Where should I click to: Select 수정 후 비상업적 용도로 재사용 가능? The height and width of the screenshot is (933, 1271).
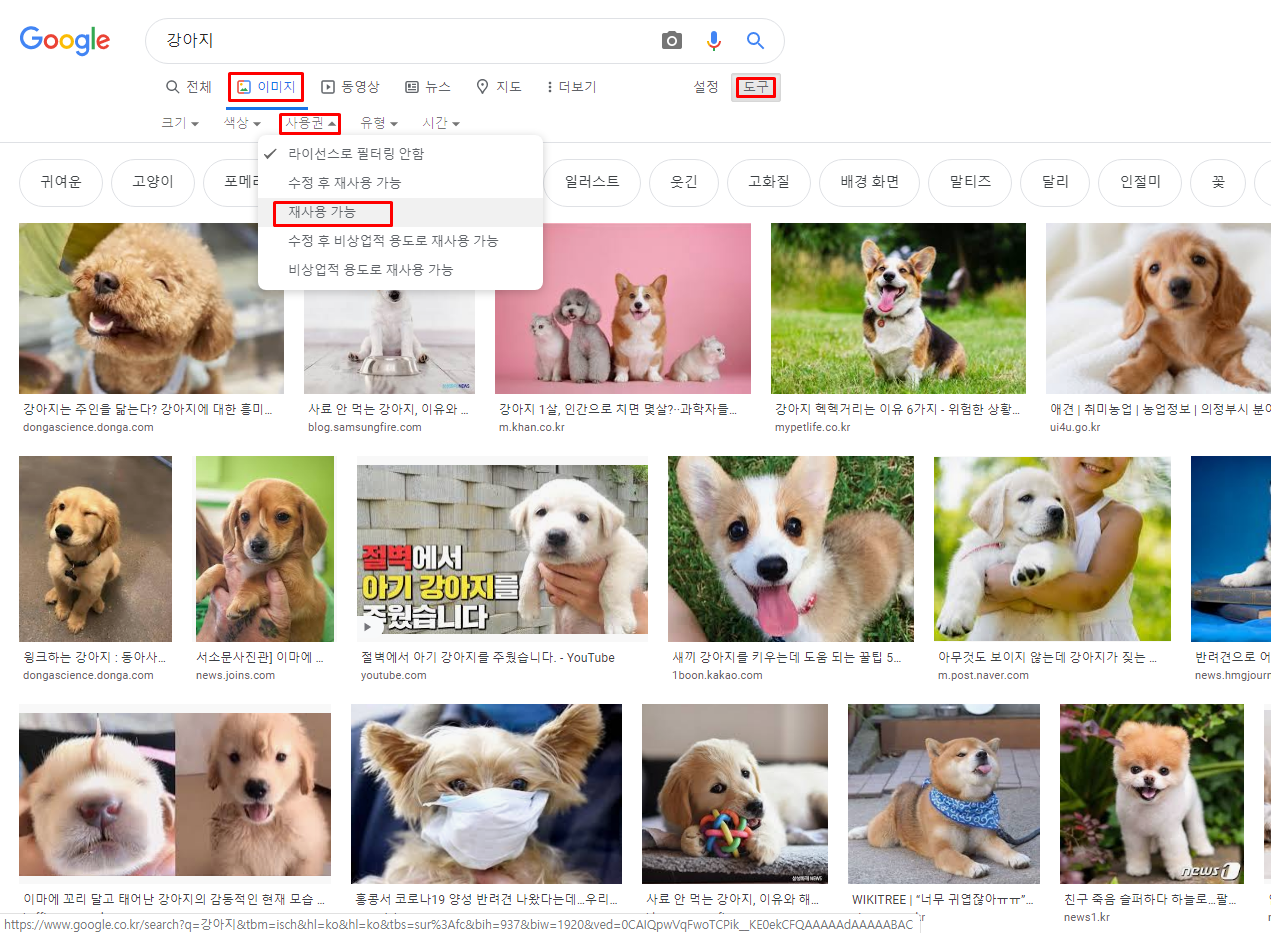tap(400, 241)
